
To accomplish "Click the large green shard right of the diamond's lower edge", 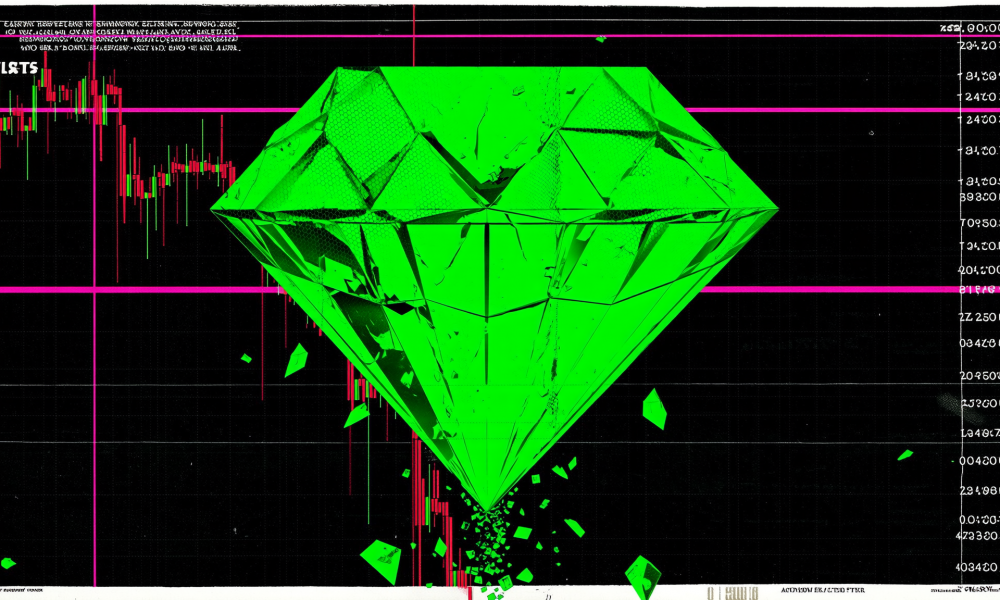I will 655,409.
